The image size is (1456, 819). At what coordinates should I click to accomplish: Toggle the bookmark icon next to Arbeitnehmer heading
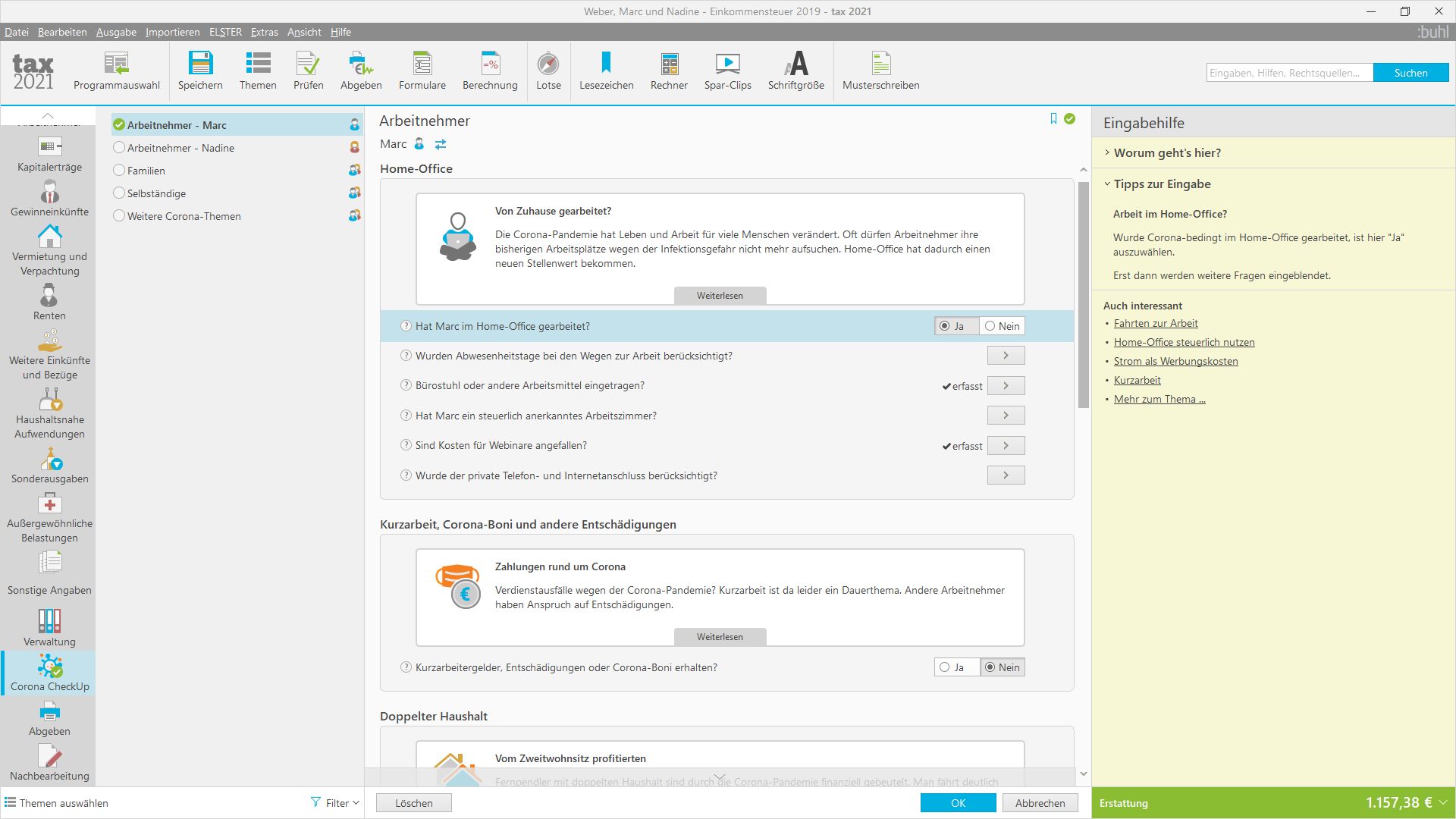click(1053, 119)
